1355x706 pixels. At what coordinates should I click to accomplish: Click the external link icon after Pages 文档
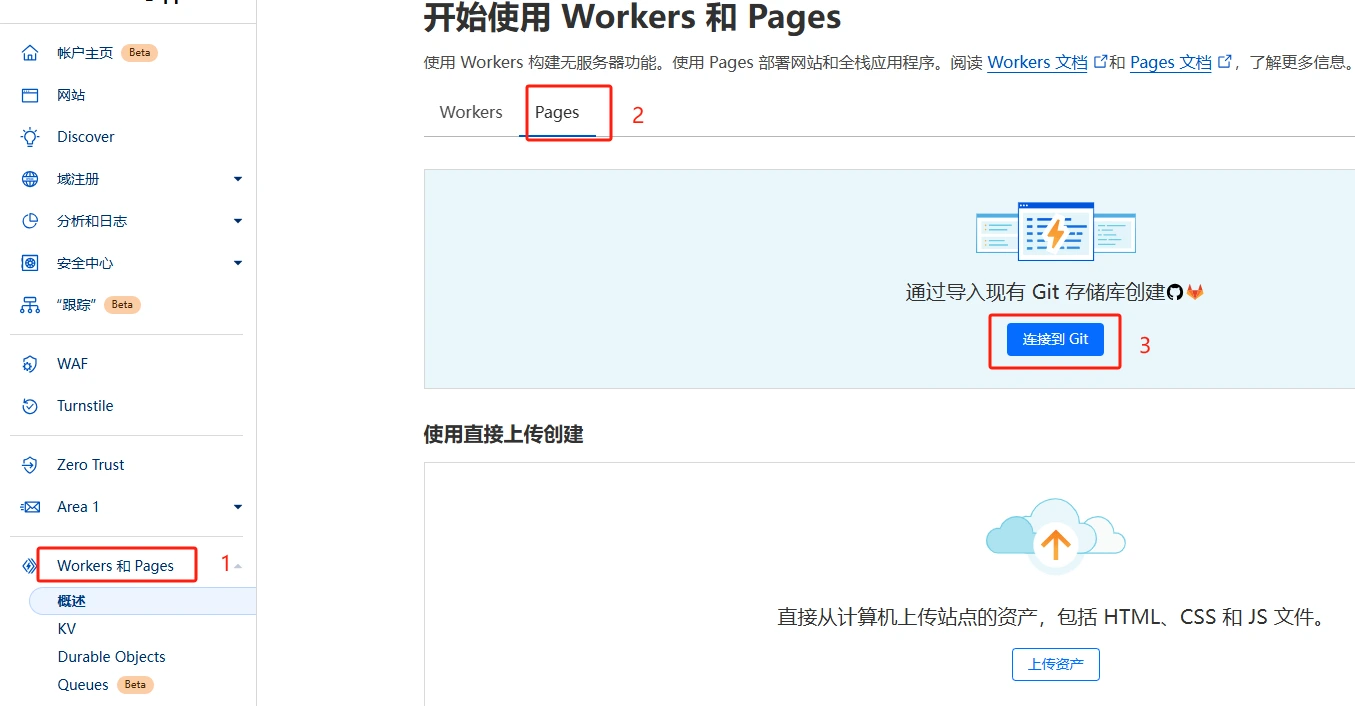pos(1224,62)
